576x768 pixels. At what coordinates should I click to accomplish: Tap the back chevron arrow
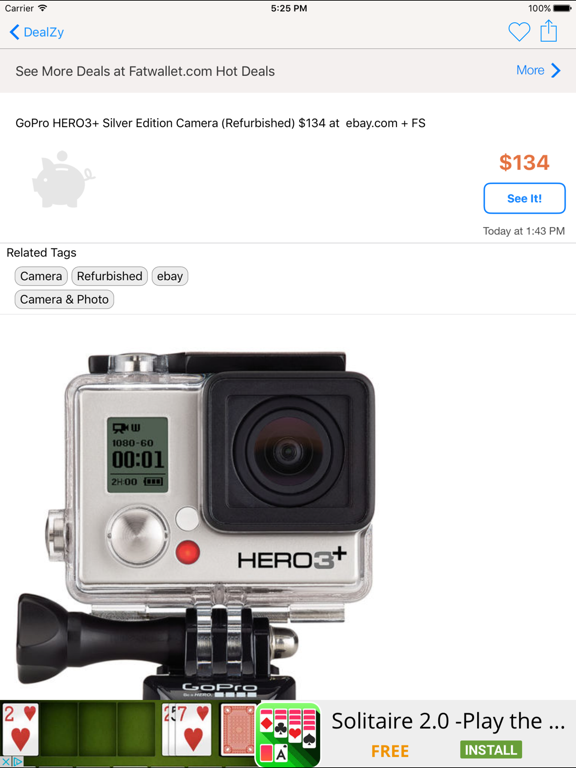[x=14, y=32]
